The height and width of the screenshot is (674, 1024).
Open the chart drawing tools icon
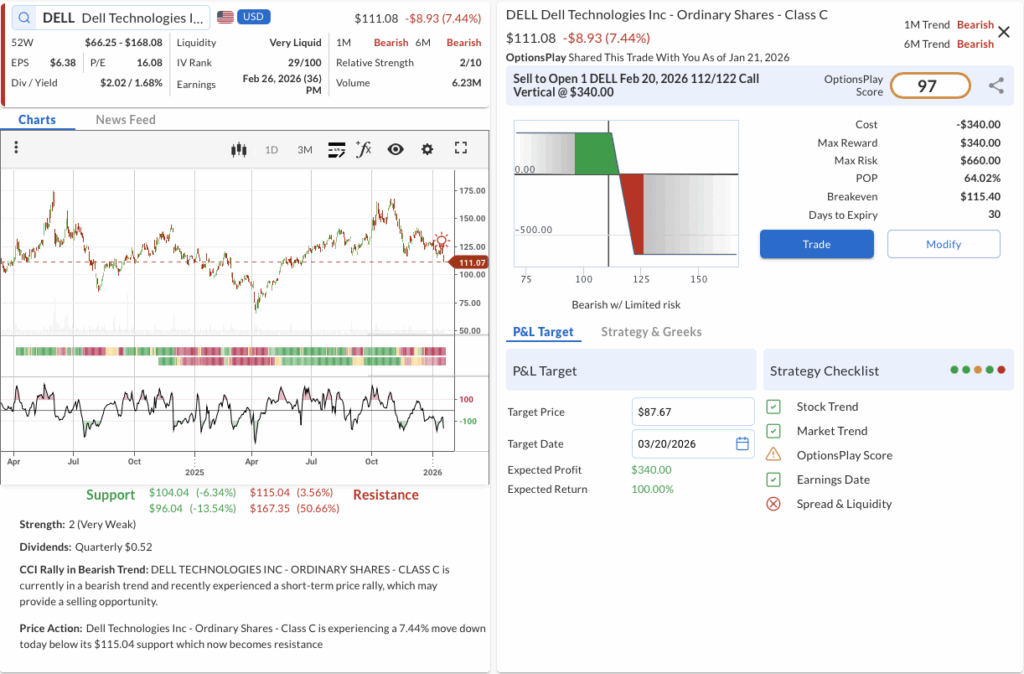(x=337, y=149)
